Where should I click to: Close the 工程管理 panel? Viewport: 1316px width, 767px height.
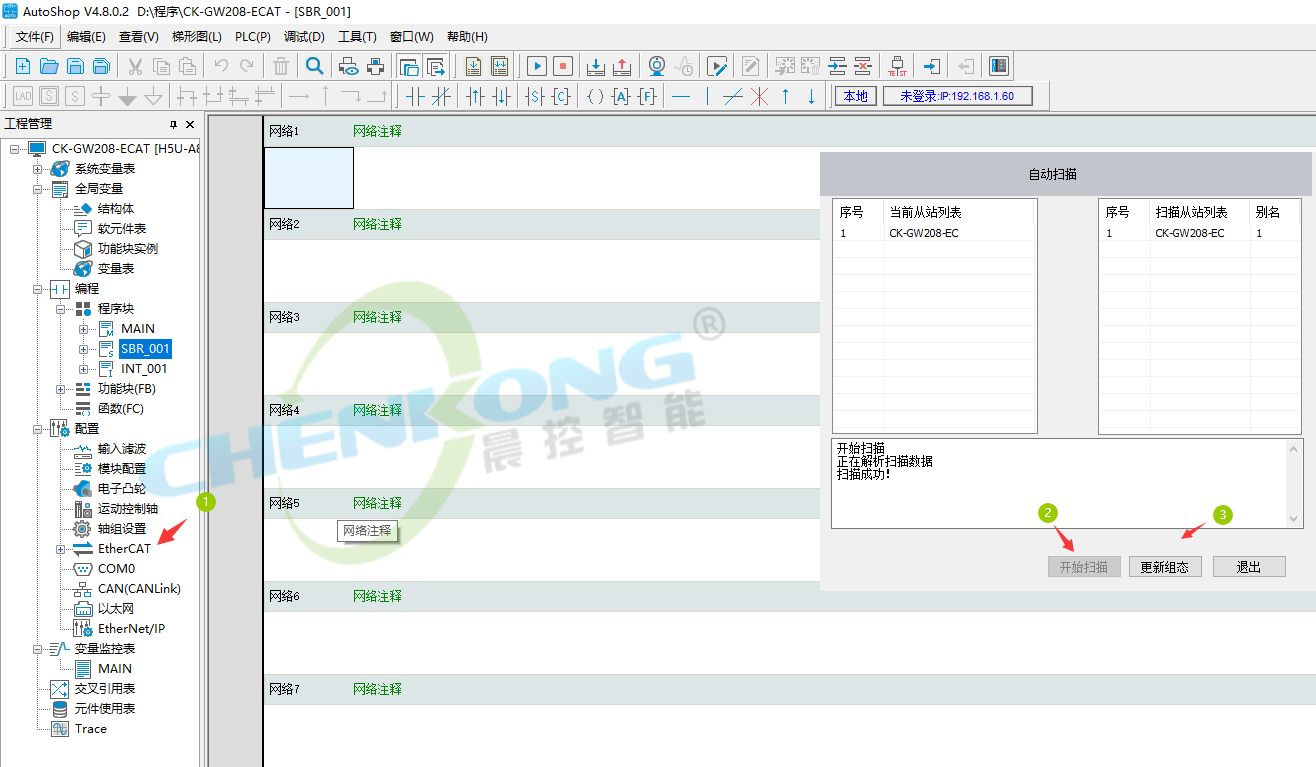[x=190, y=124]
